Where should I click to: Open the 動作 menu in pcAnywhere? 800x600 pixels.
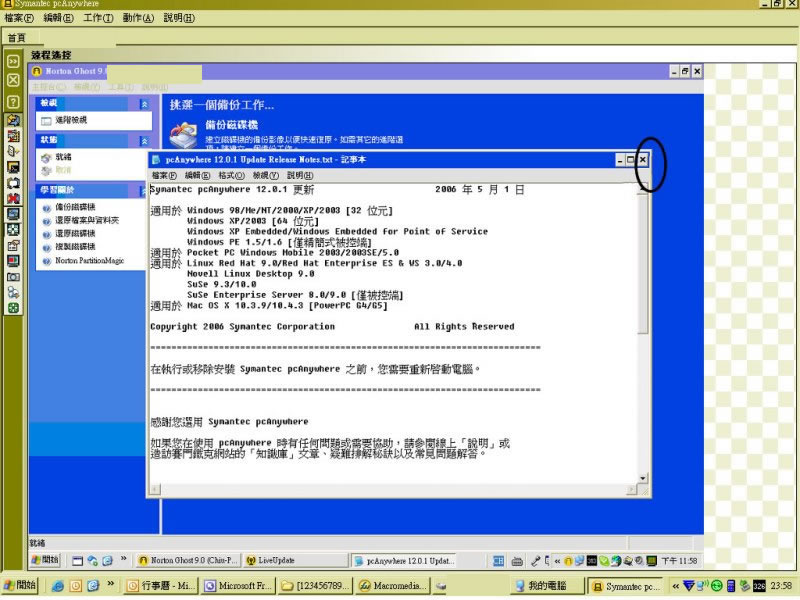click(138, 18)
